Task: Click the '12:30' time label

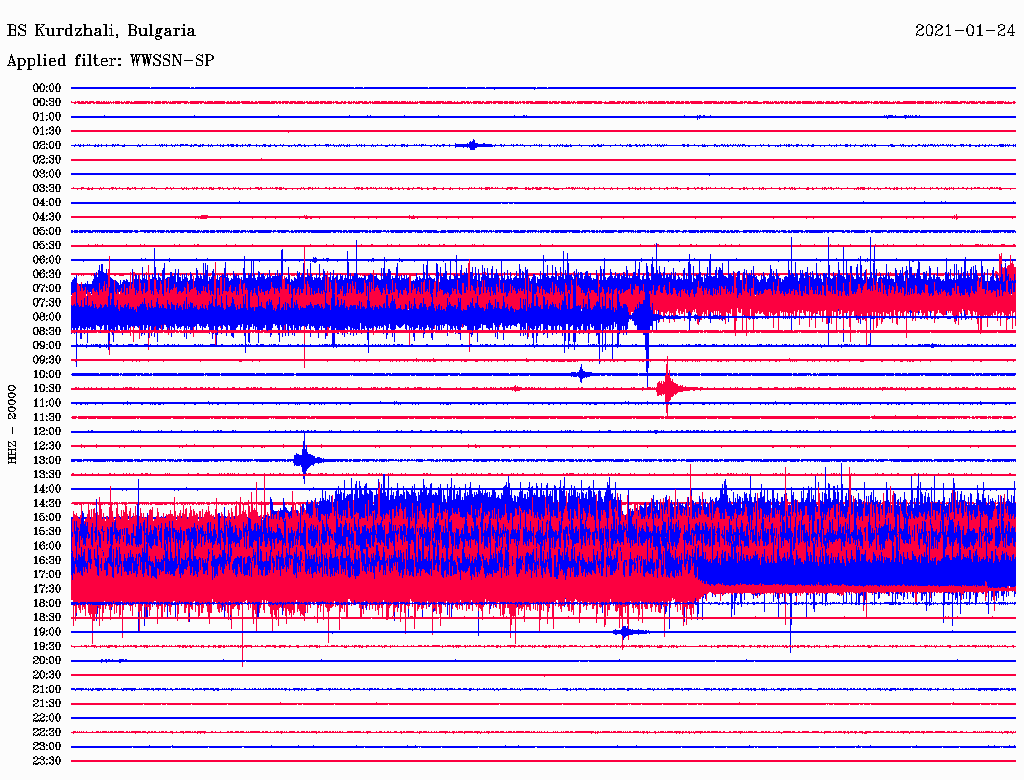Action: tap(47, 446)
